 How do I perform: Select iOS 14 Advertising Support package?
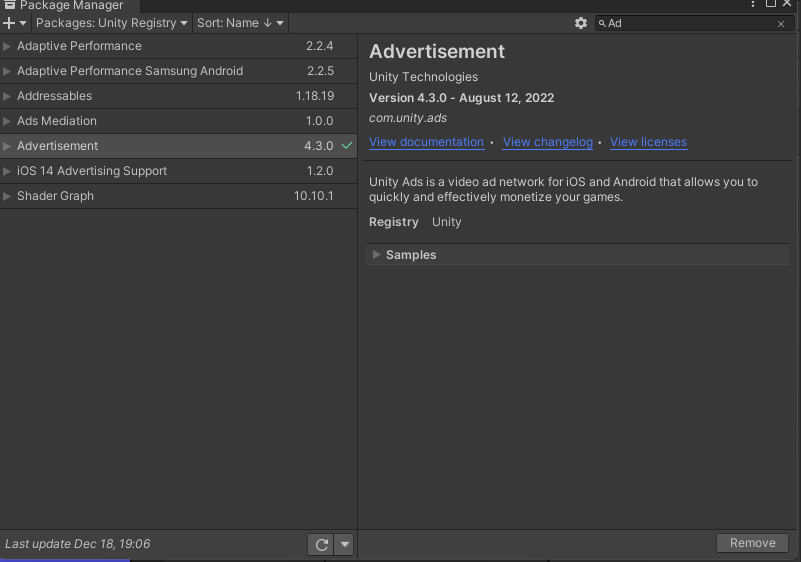click(x=178, y=171)
